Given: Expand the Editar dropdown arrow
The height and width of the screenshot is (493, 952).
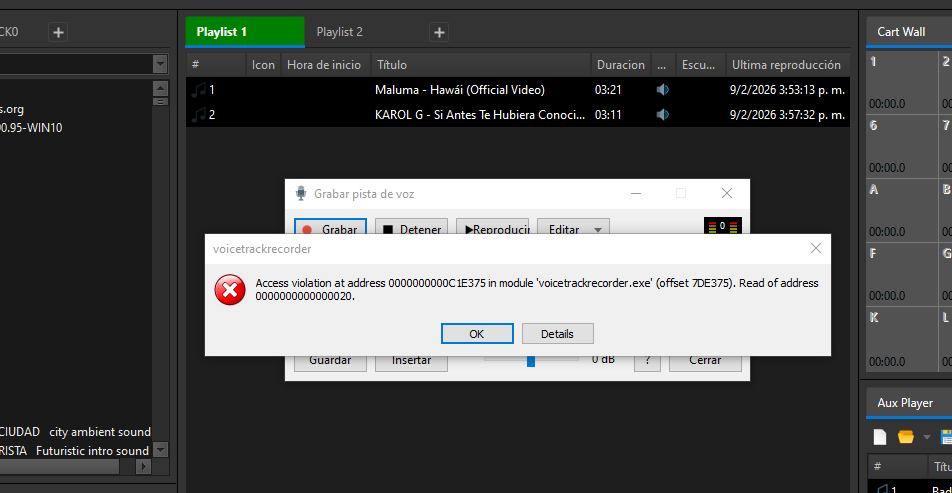Looking at the screenshot, I should coord(598,230).
